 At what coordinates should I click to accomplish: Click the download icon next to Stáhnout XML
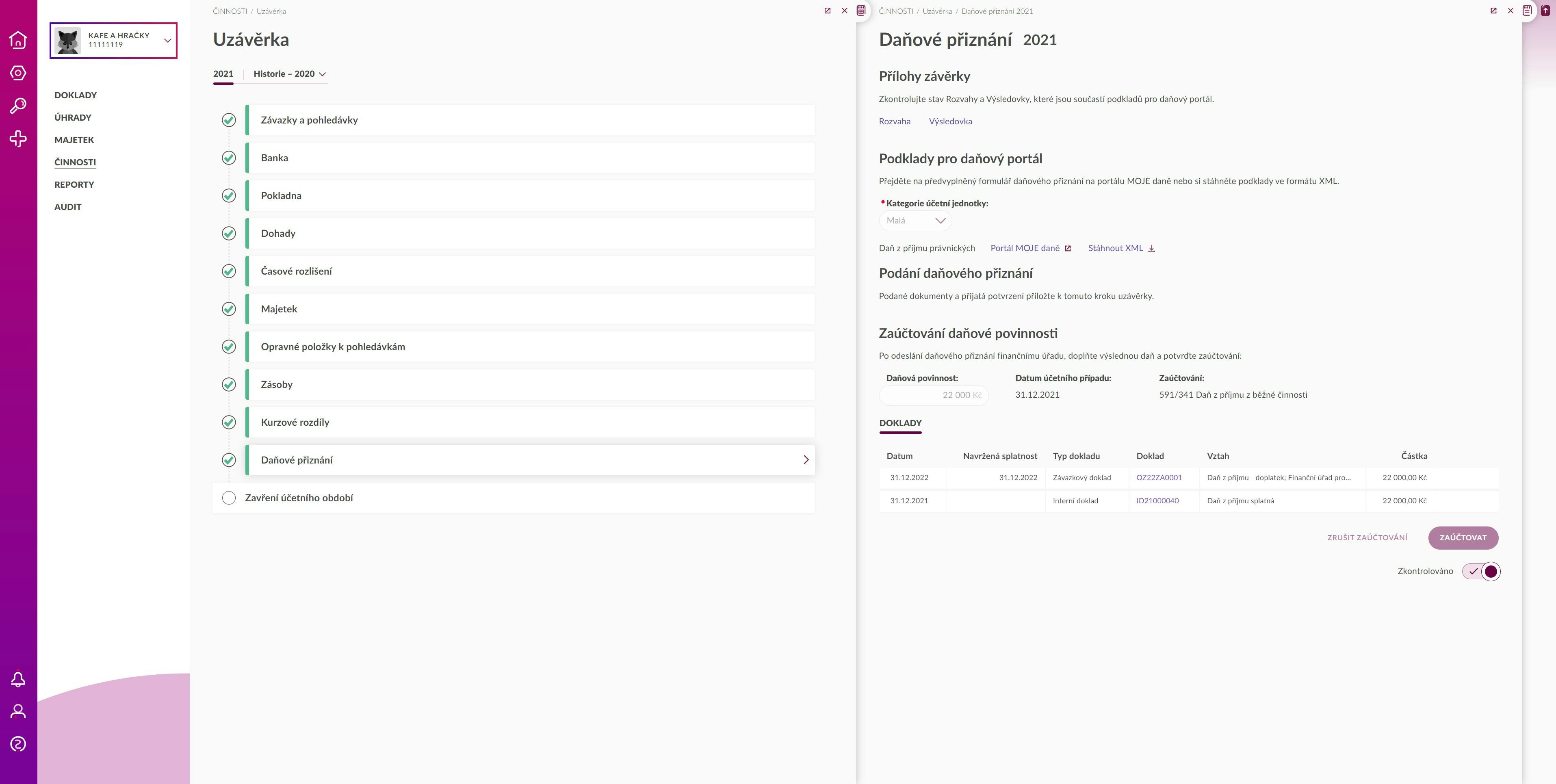[x=1151, y=248]
